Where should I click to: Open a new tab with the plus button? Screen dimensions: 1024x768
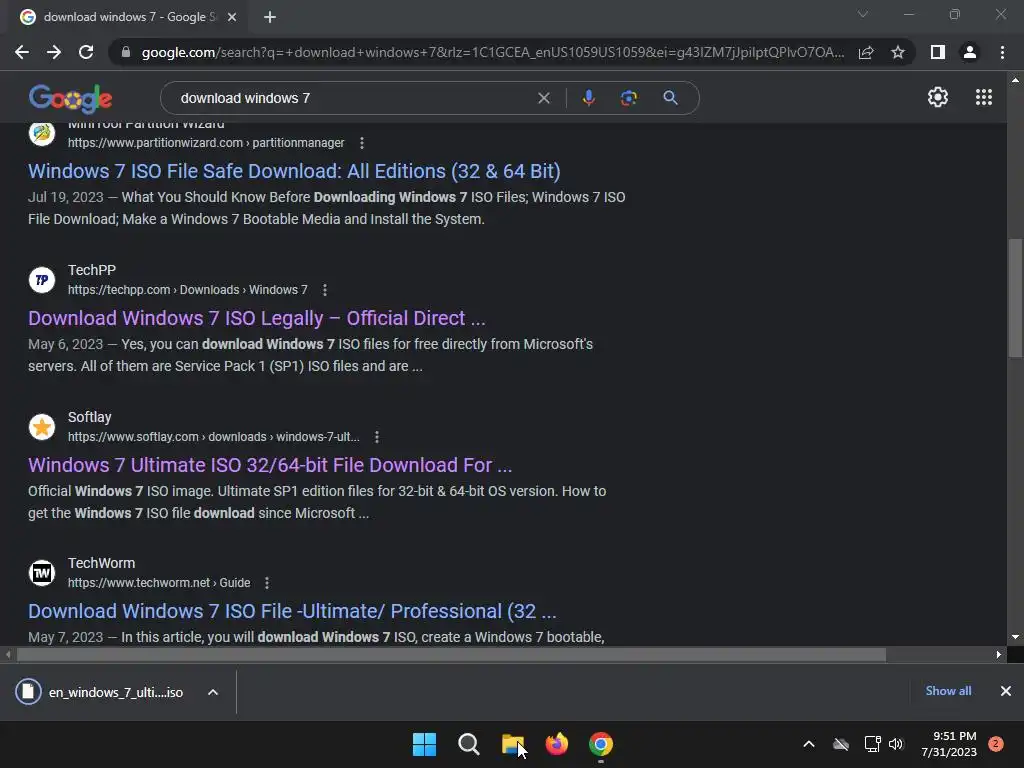pos(270,18)
